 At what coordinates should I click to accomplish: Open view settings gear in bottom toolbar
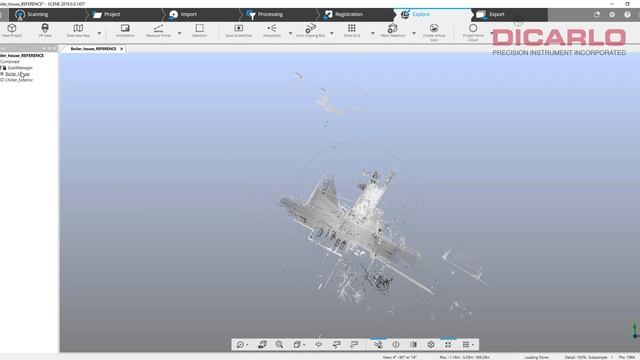[x=431, y=344]
